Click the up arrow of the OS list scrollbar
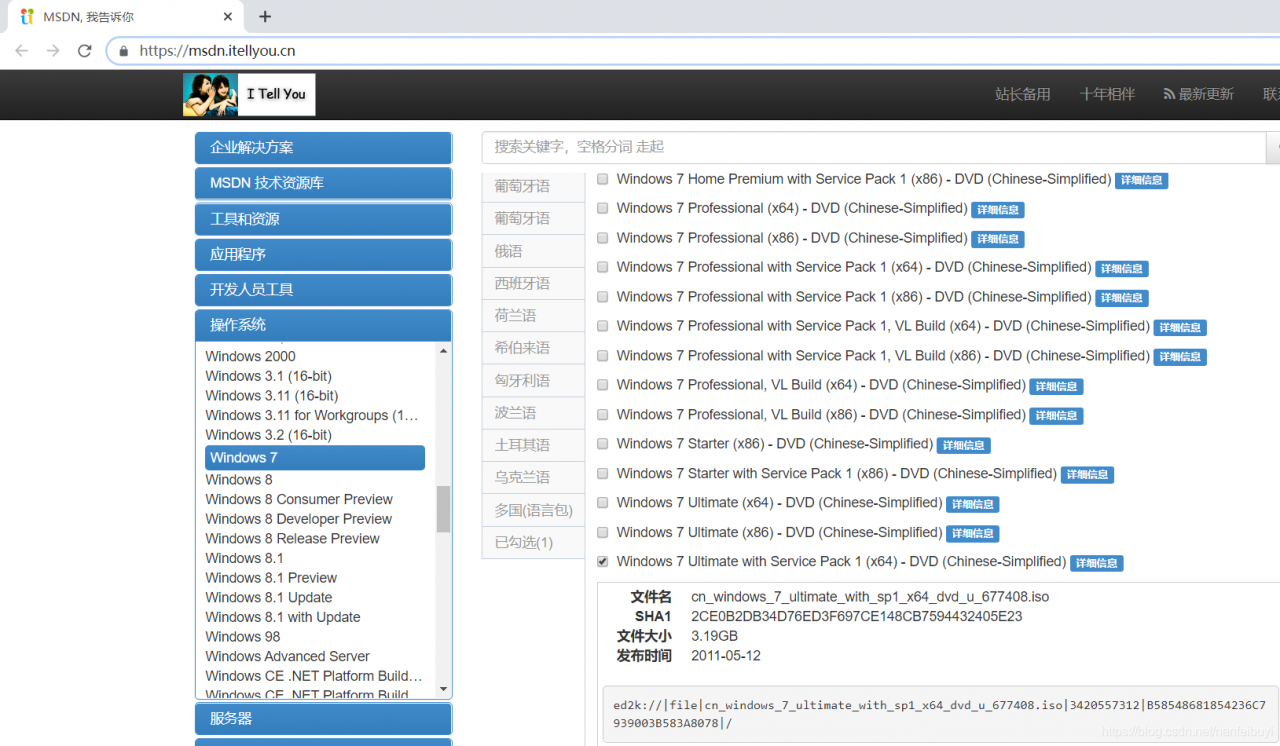 444,351
